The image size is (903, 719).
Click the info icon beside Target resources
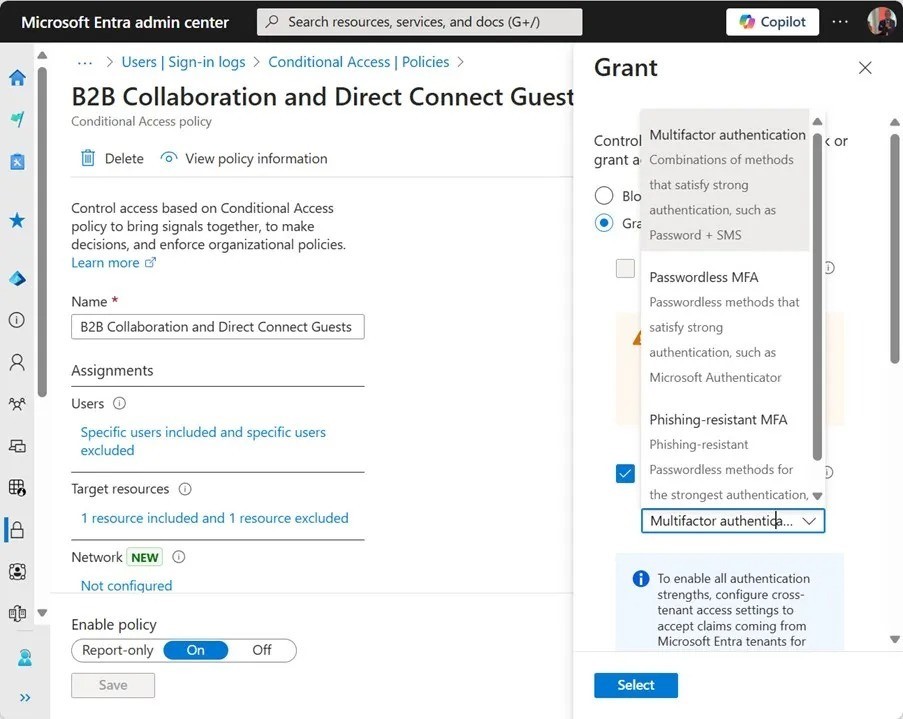click(x=185, y=489)
